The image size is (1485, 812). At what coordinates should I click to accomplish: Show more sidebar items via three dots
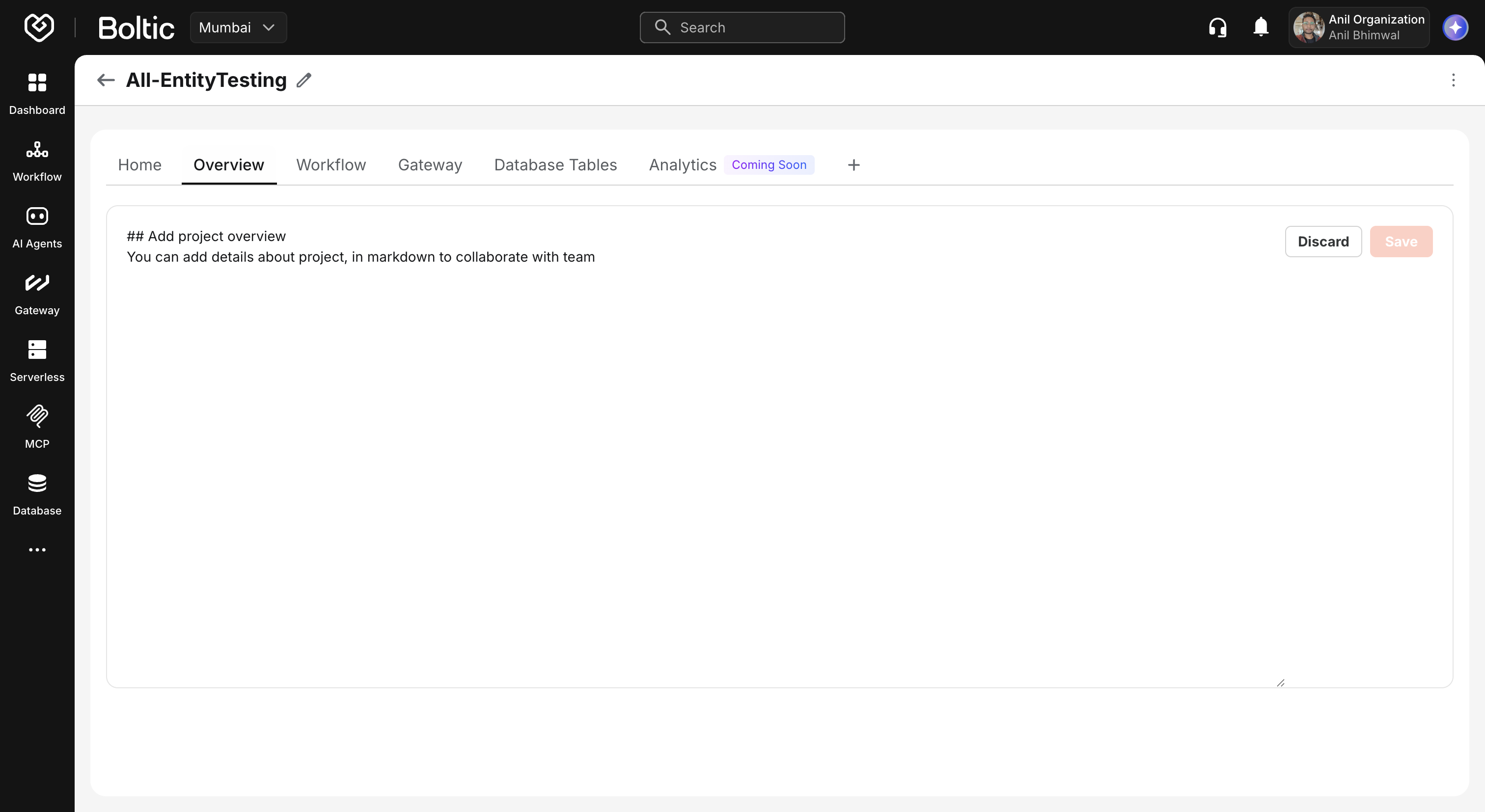click(37, 550)
